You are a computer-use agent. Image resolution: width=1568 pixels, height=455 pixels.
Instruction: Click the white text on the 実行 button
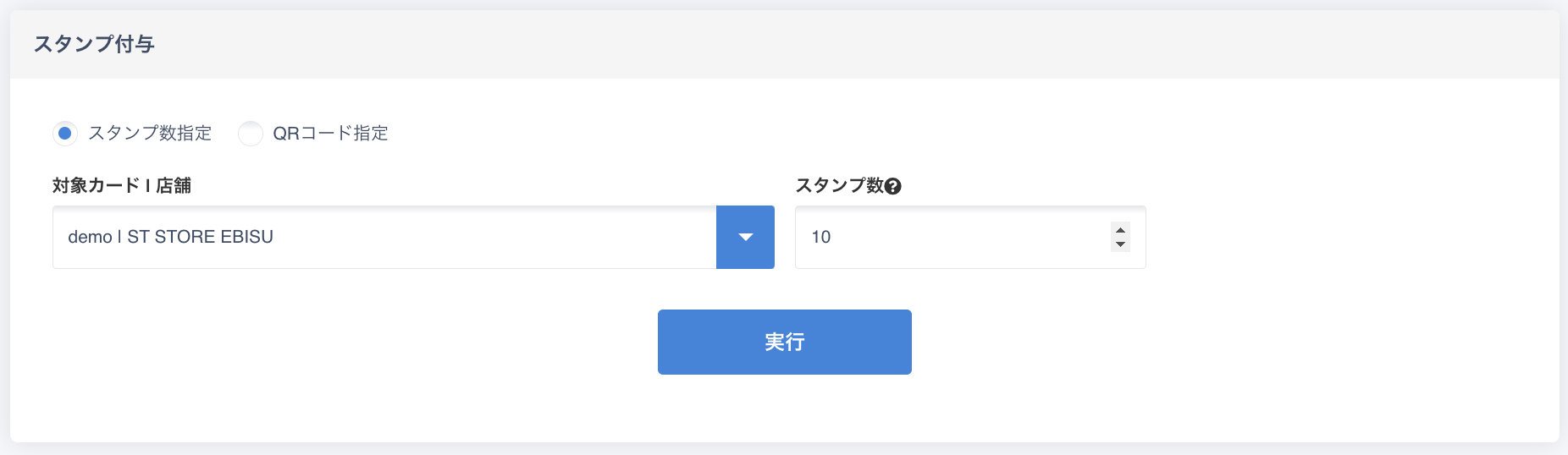pos(784,342)
